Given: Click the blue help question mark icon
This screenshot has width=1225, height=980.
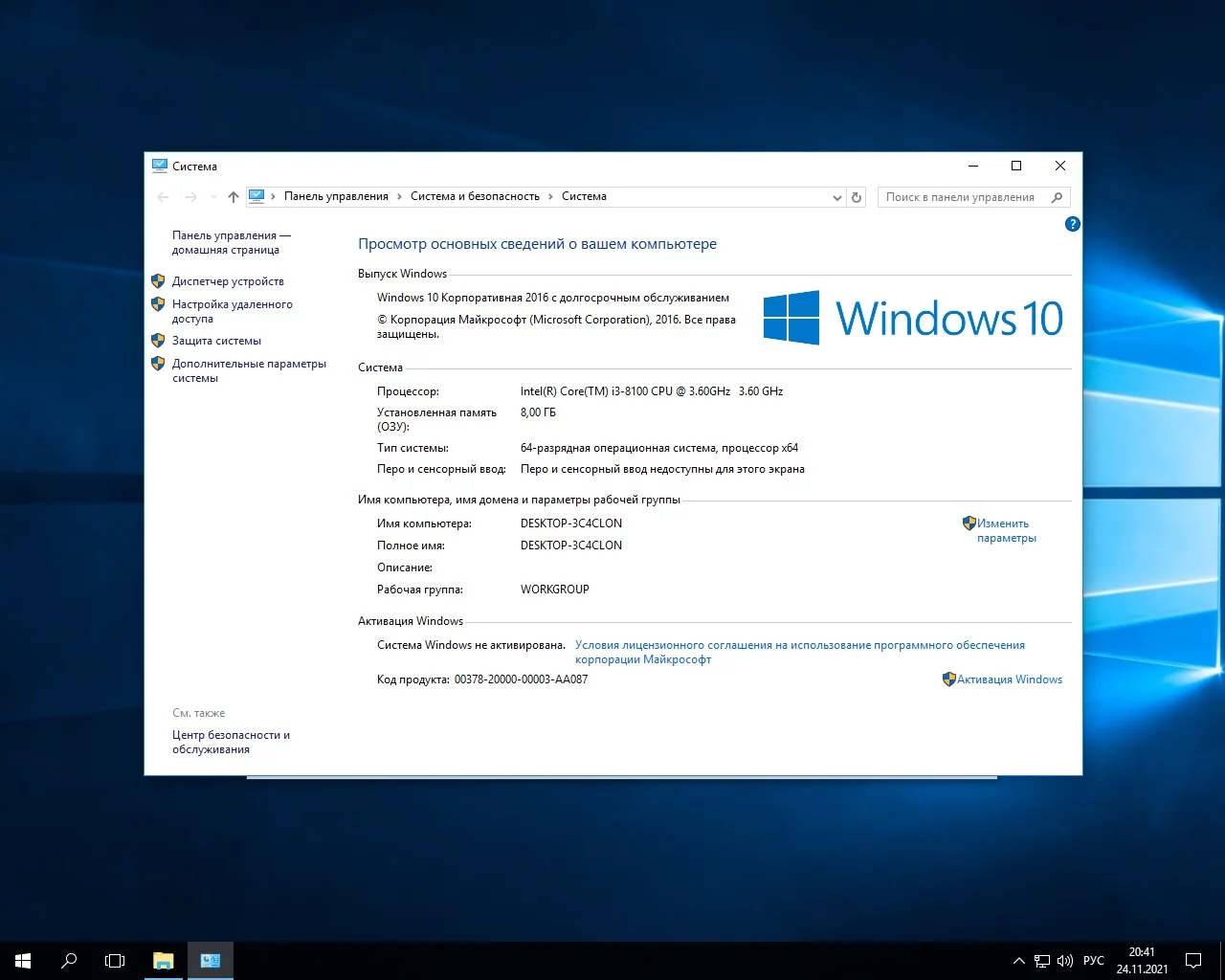Looking at the screenshot, I should pyautogui.click(x=1072, y=224).
